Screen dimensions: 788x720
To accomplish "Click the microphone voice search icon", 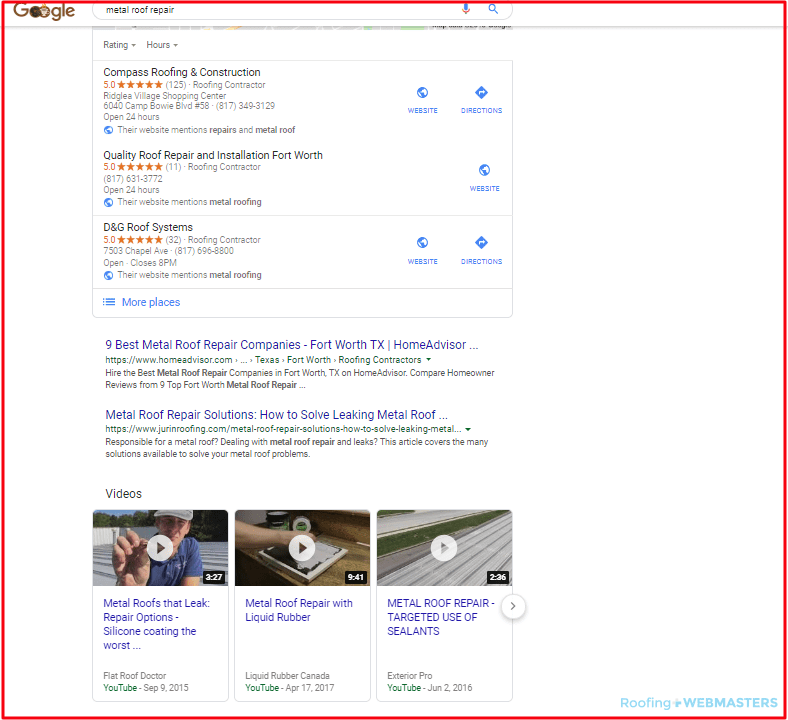I will [x=466, y=9].
